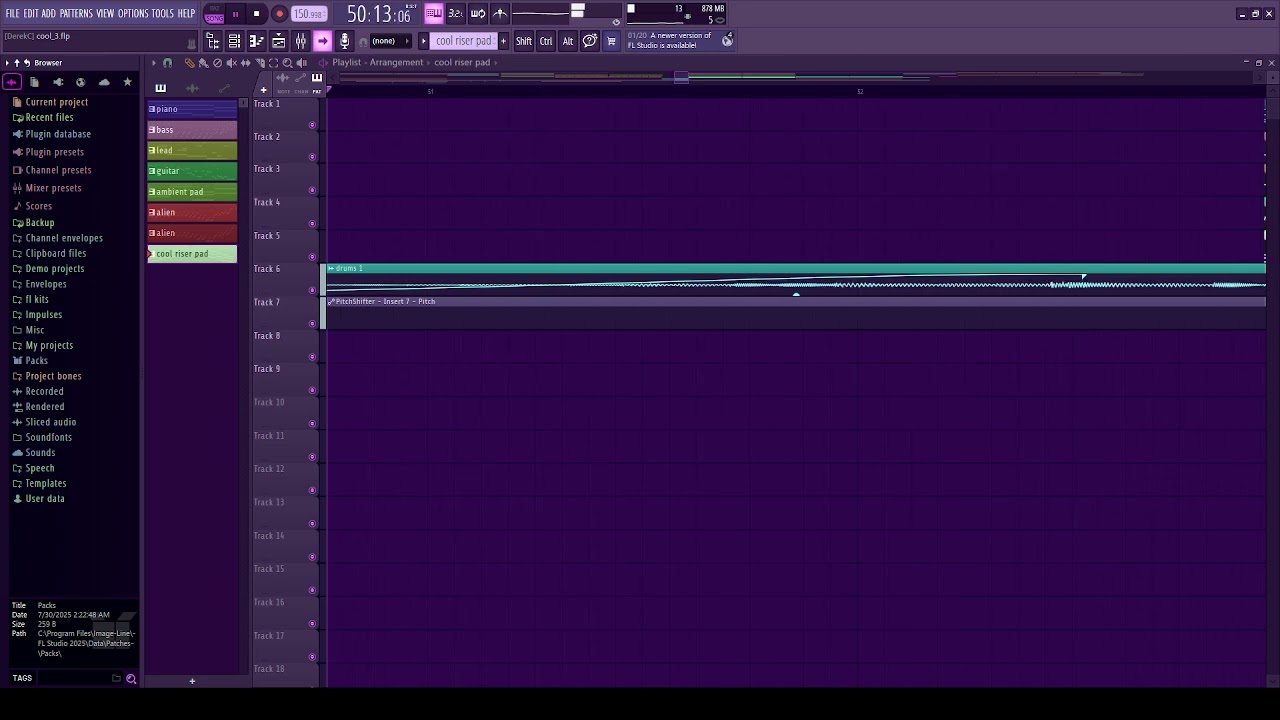Open the Mixer icon
The height and width of the screenshot is (720, 1280).
(300, 41)
